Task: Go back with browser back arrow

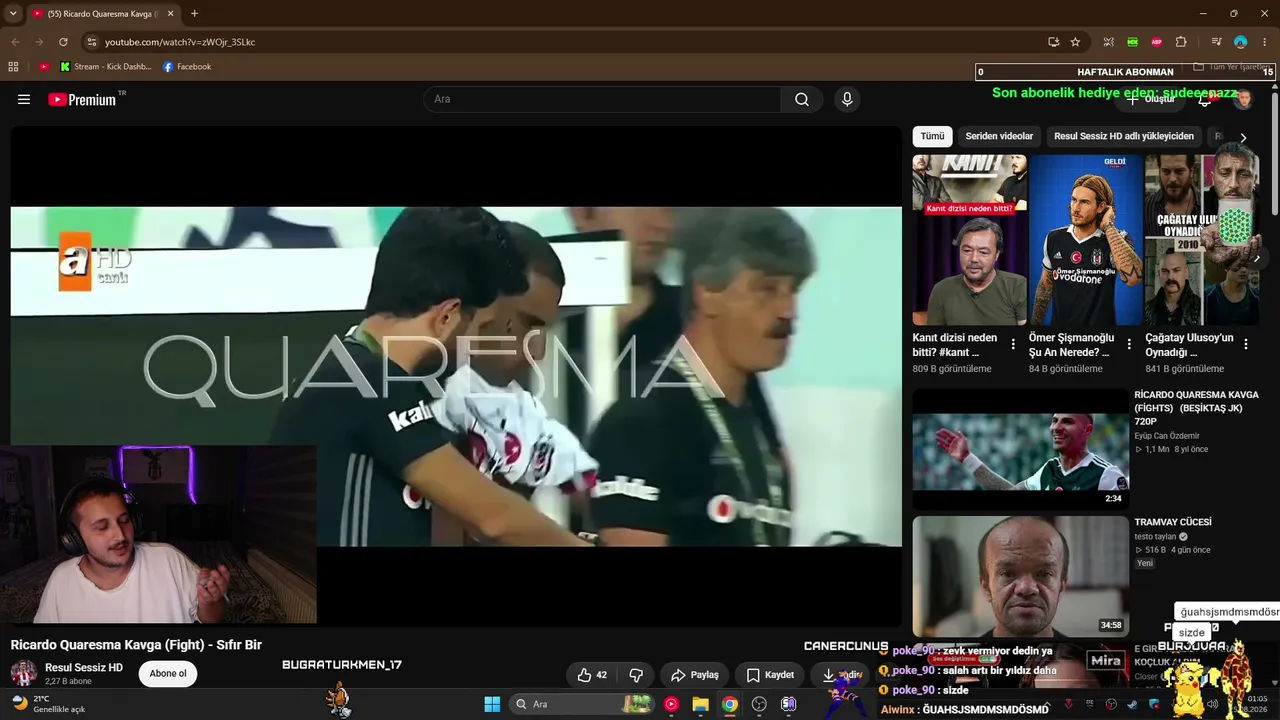Action: 15,42
